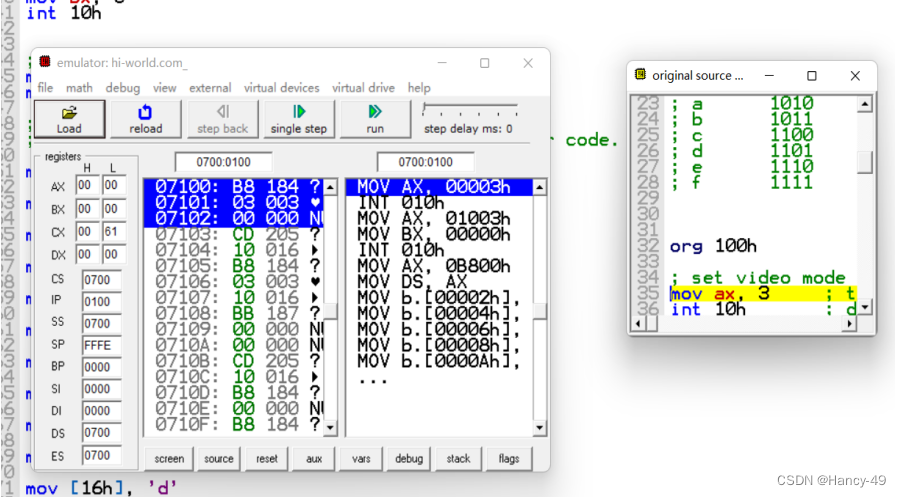Open the debug menu
901x497 pixels.
point(123,88)
